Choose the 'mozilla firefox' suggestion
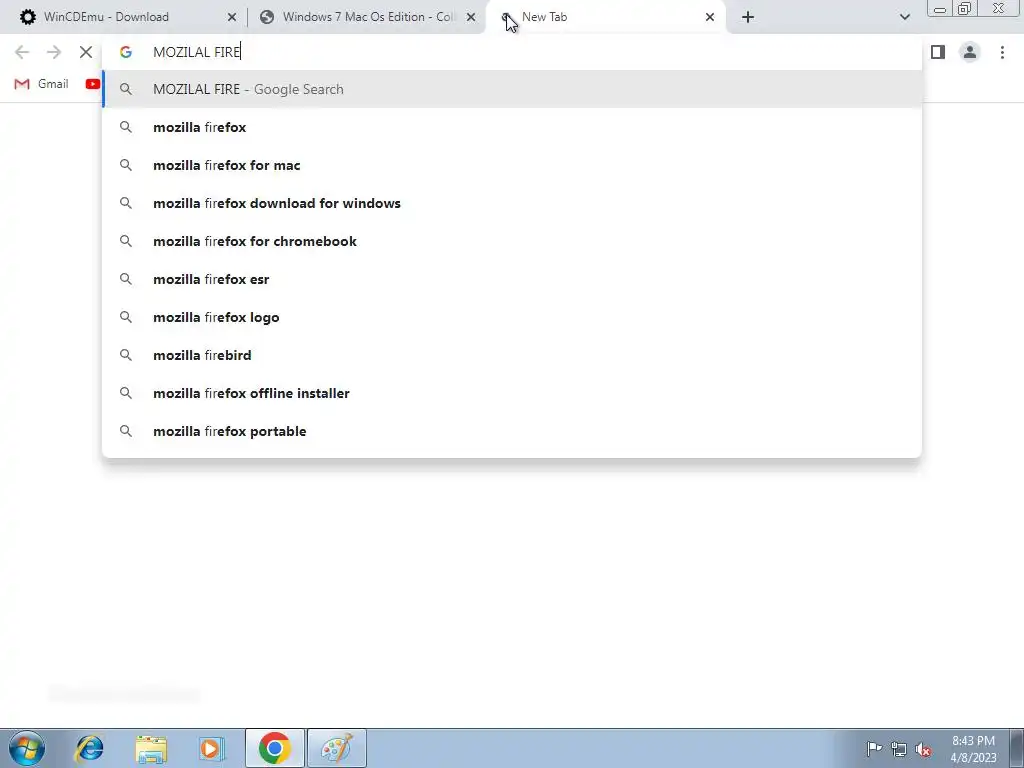Image resolution: width=1024 pixels, height=768 pixels. click(x=512, y=127)
